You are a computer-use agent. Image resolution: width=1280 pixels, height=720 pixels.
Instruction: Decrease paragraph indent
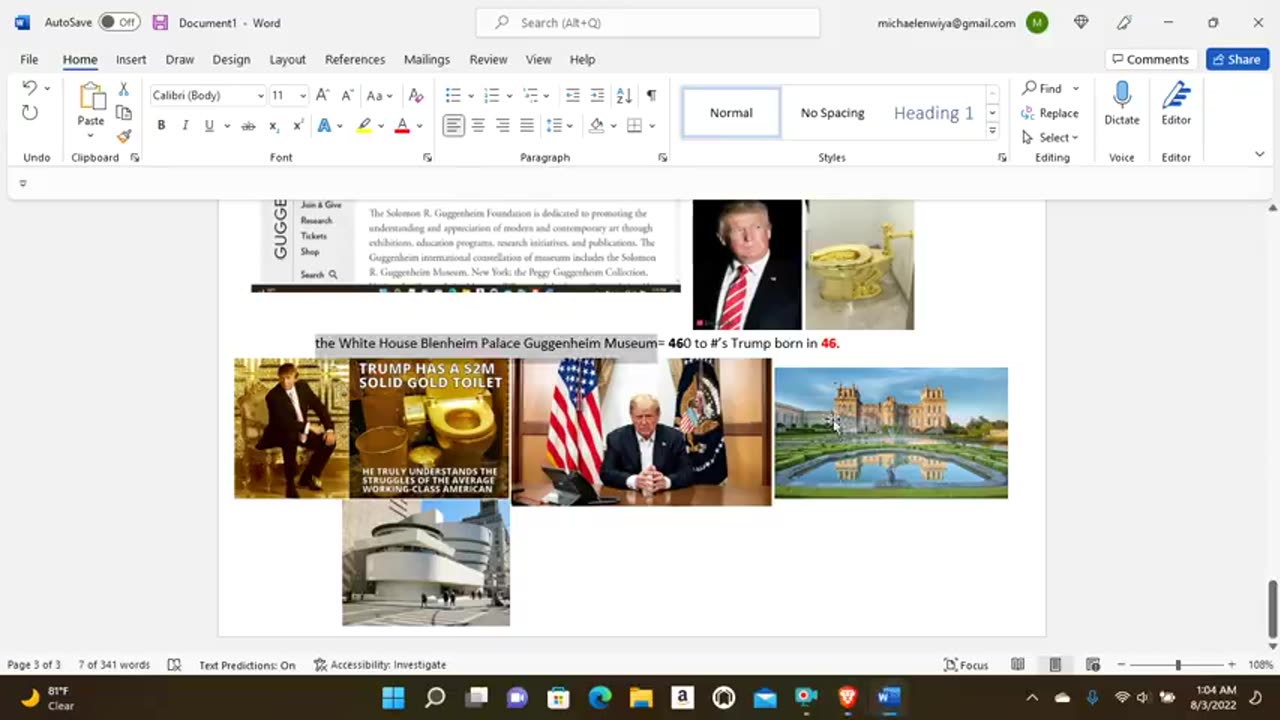point(572,95)
